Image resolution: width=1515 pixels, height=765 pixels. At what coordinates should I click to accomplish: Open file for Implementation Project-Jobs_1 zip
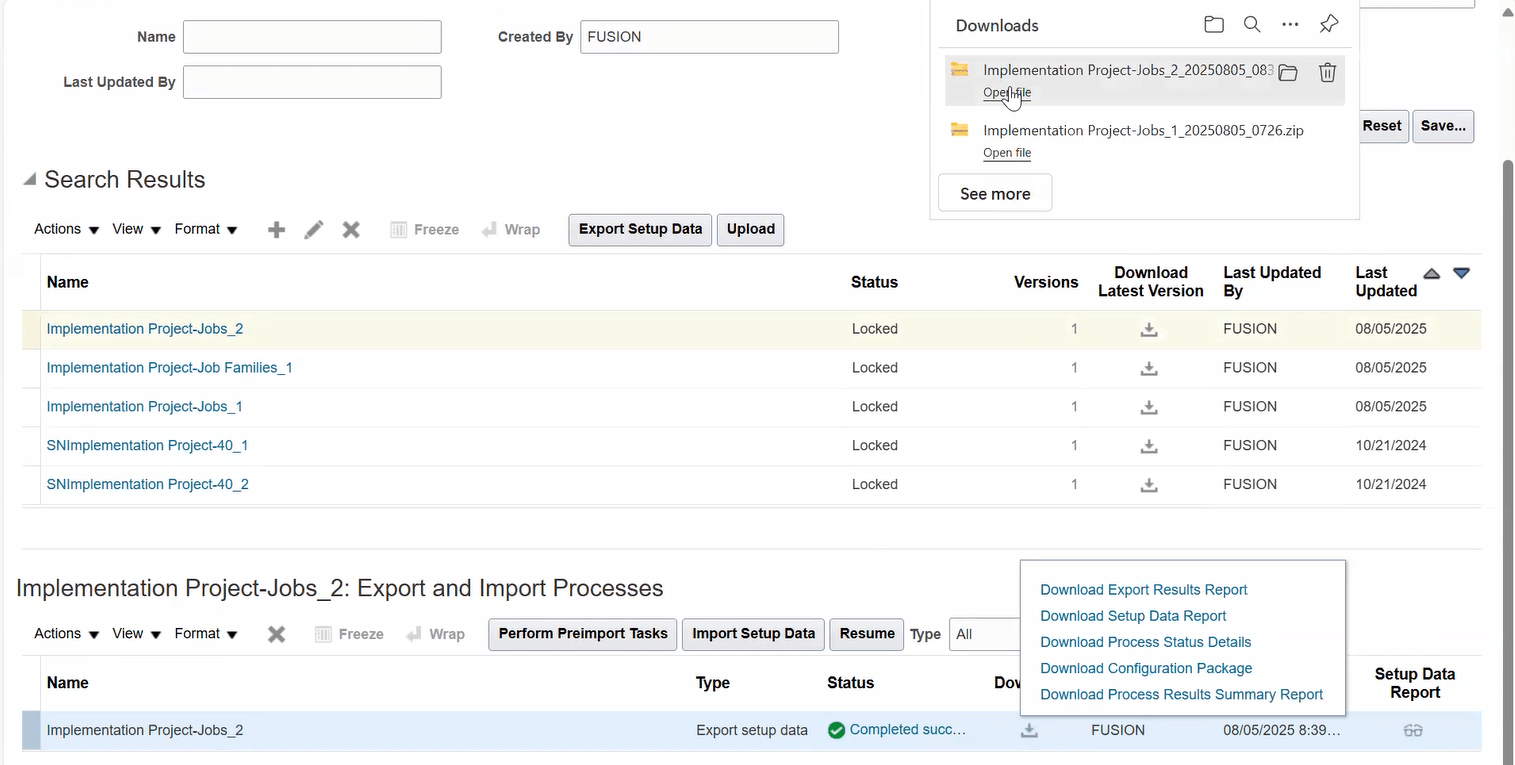(x=1007, y=153)
